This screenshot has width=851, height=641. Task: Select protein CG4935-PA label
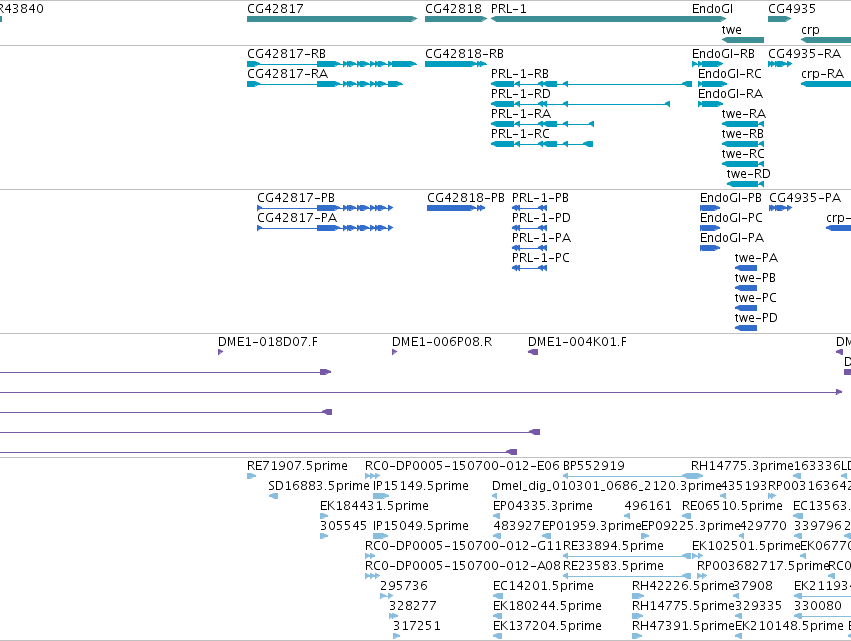pos(805,198)
